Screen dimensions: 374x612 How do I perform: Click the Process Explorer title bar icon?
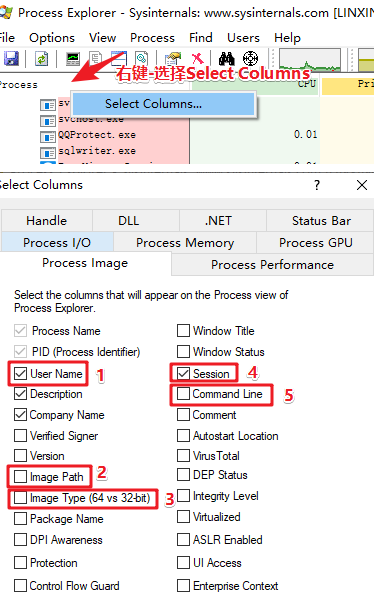click(x=6, y=12)
